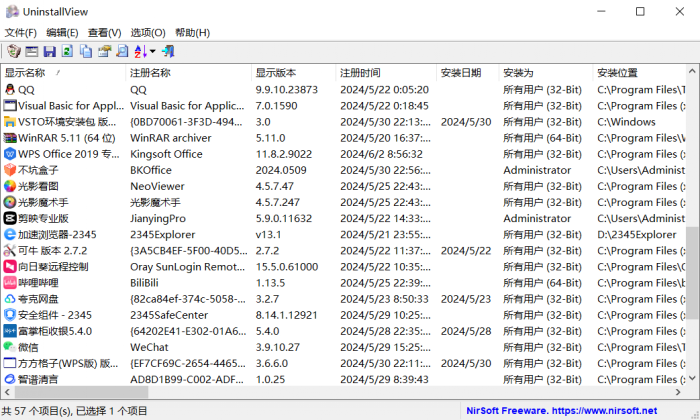This screenshot has width=700, height=420.
Task: Click the WinRAR 5.11 row icon
Action: [x=10, y=138]
